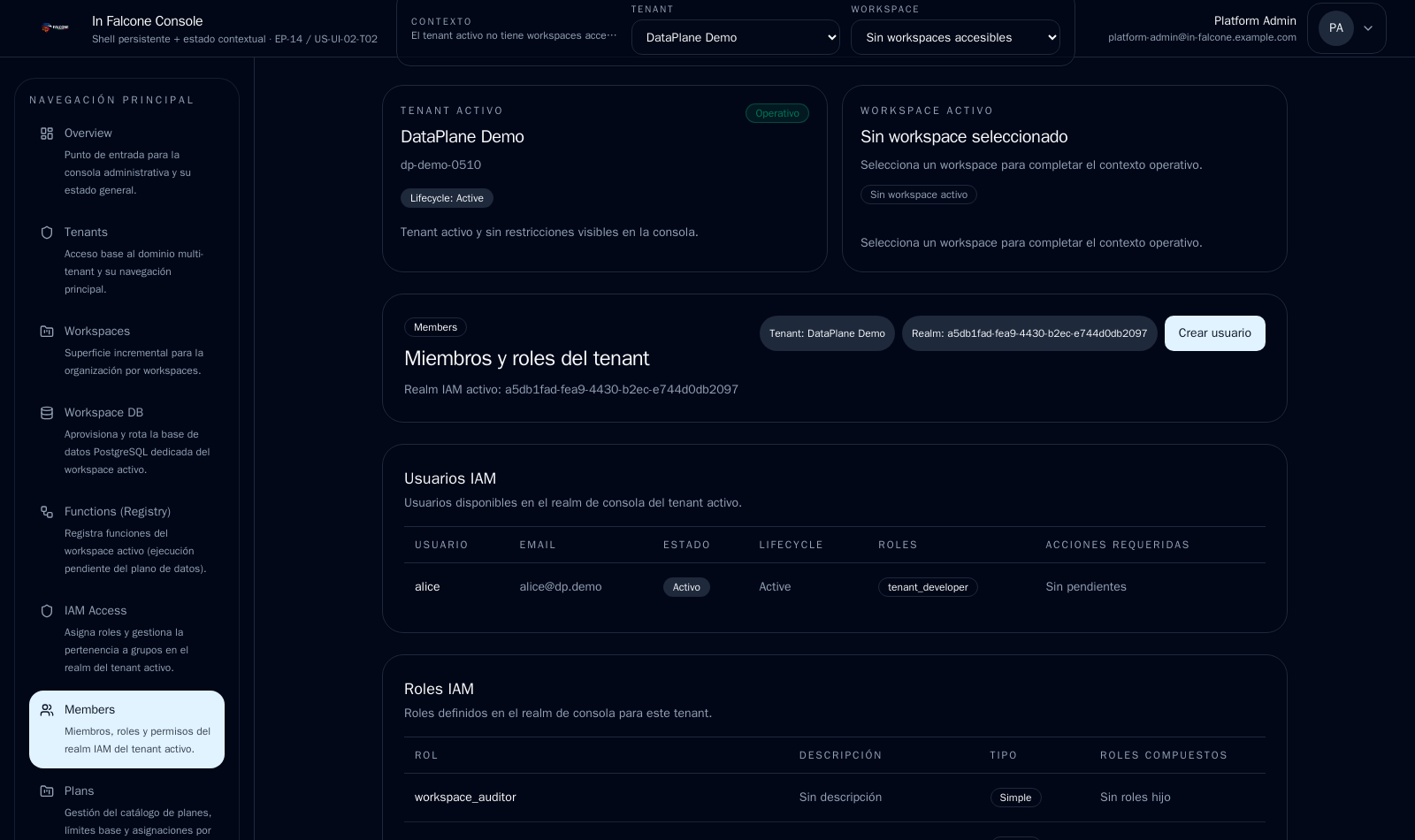The width and height of the screenshot is (1415, 840).
Task: Click the tenant_developer role badge
Action: coord(928,587)
